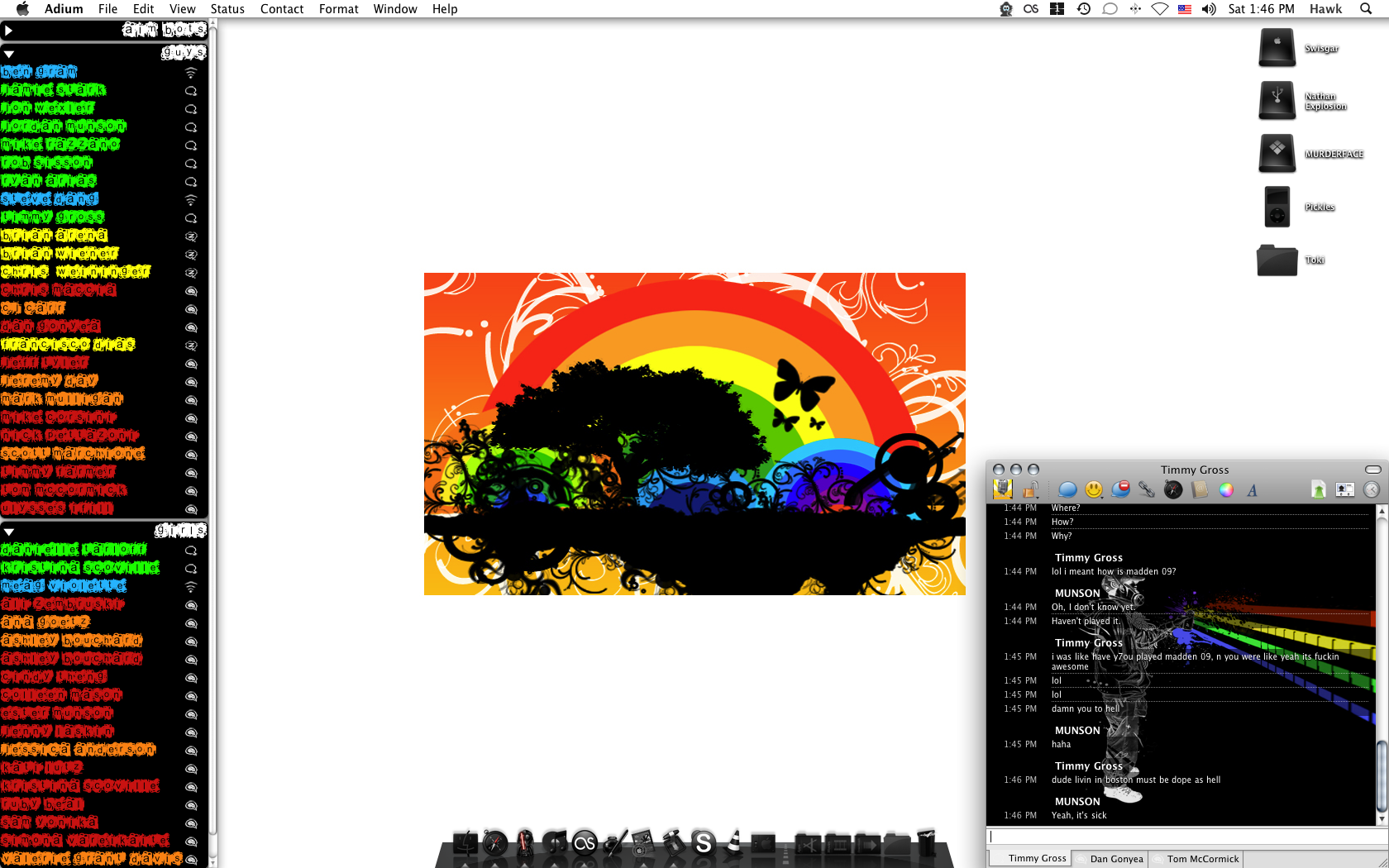The image size is (1389, 868).
Task: Open the File menu
Action: click(x=107, y=9)
